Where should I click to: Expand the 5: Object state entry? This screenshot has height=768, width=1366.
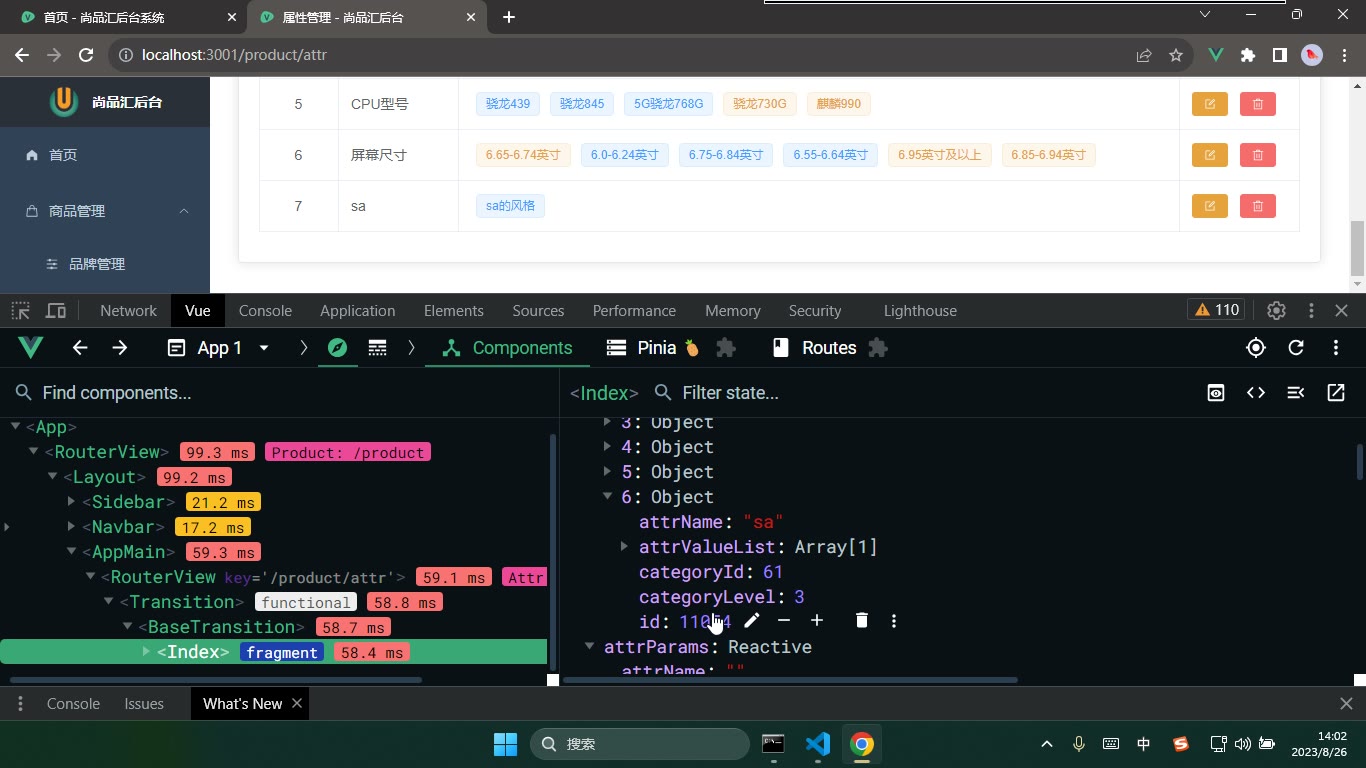(607, 472)
